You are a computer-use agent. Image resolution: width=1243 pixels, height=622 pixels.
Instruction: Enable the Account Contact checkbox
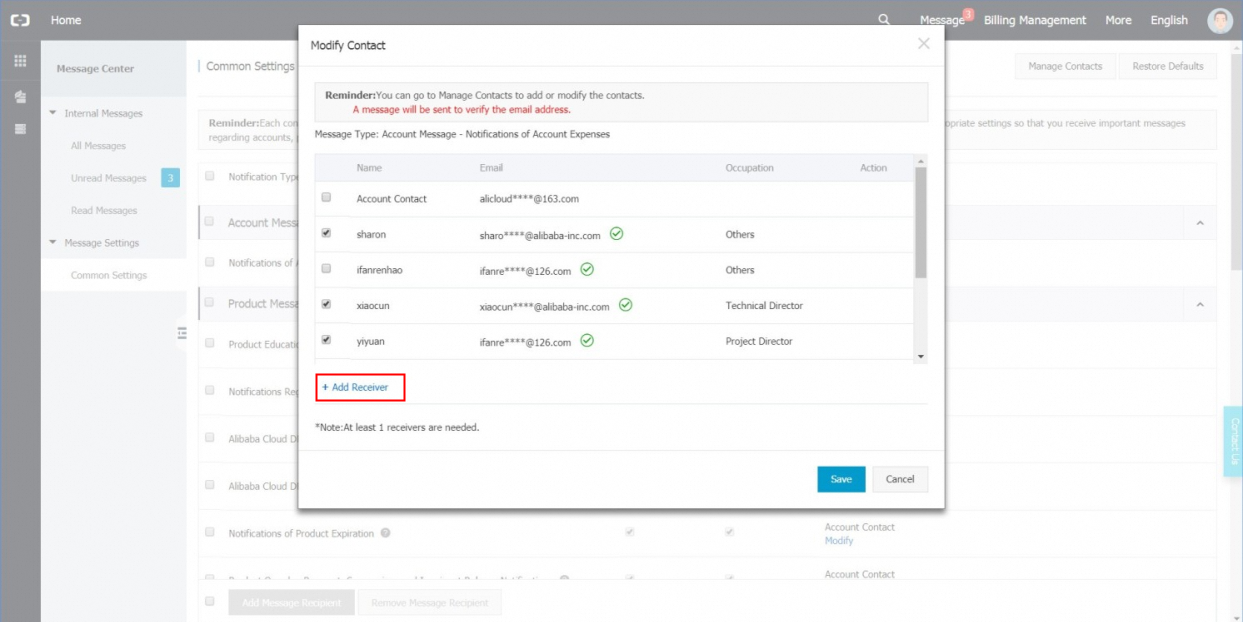[326, 198]
